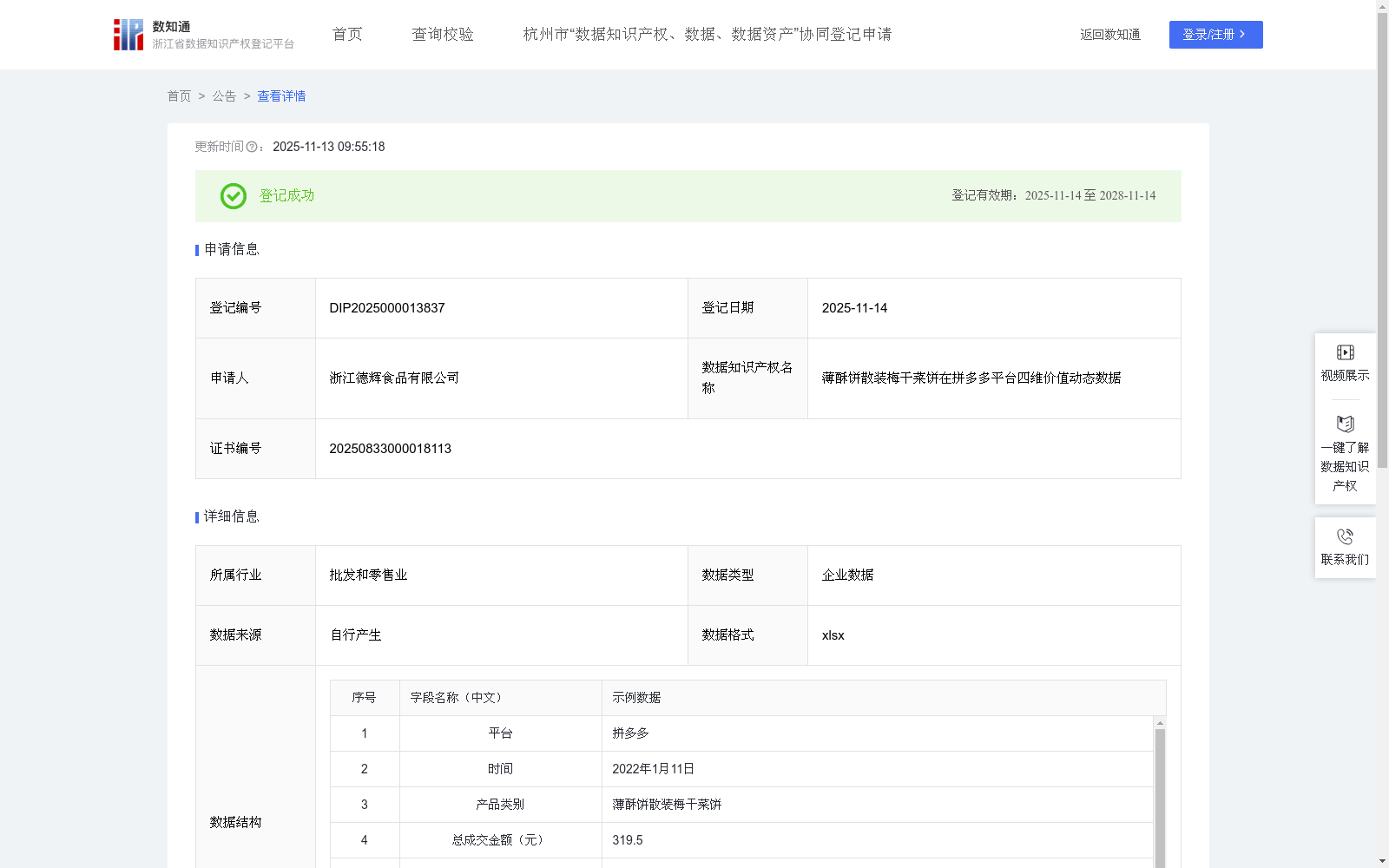Click the arrow inside the 登录/注册 button

click(1241, 35)
